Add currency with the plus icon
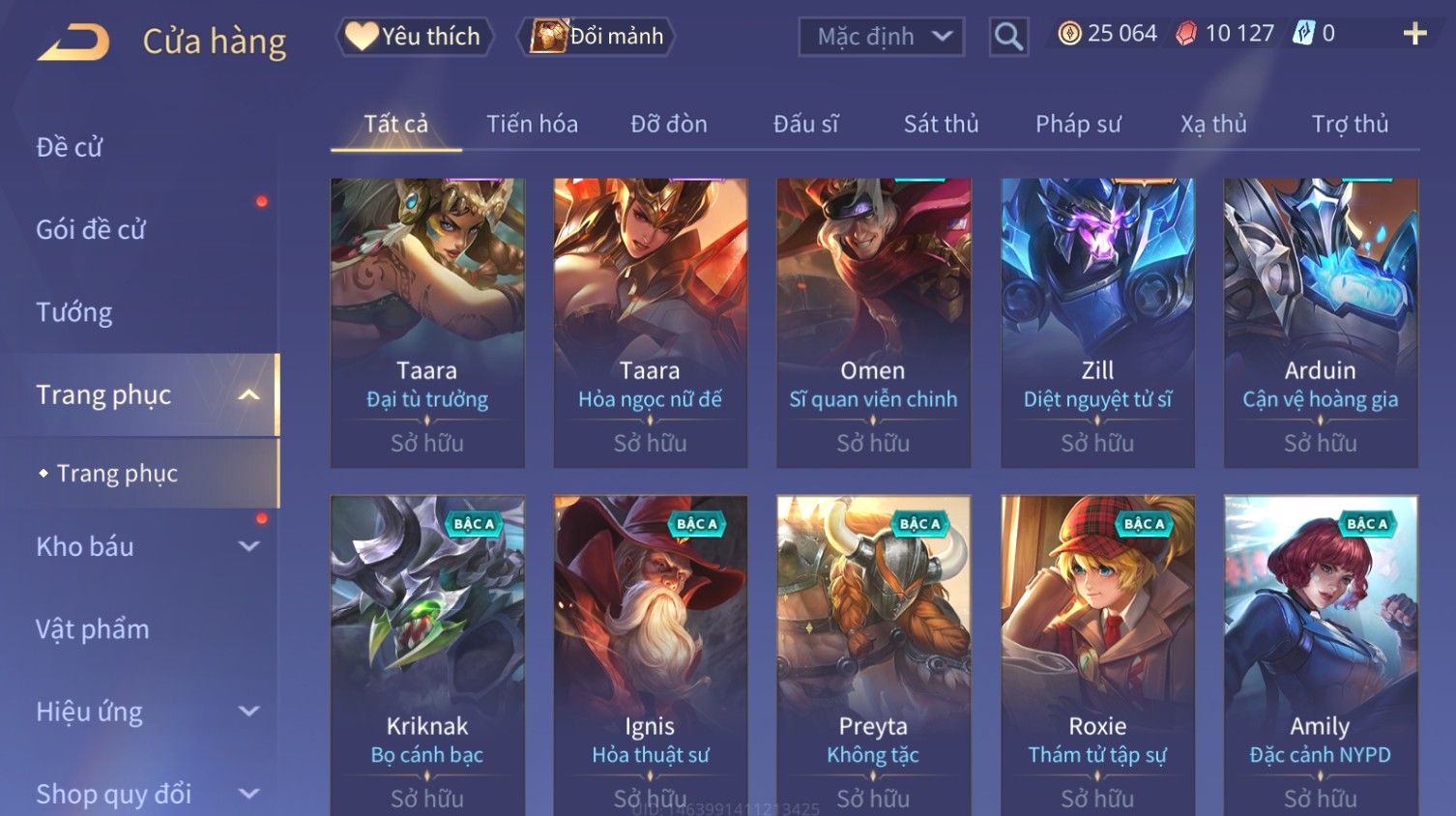The height and width of the screenshot is (816, 1456). click(1414, 34)
